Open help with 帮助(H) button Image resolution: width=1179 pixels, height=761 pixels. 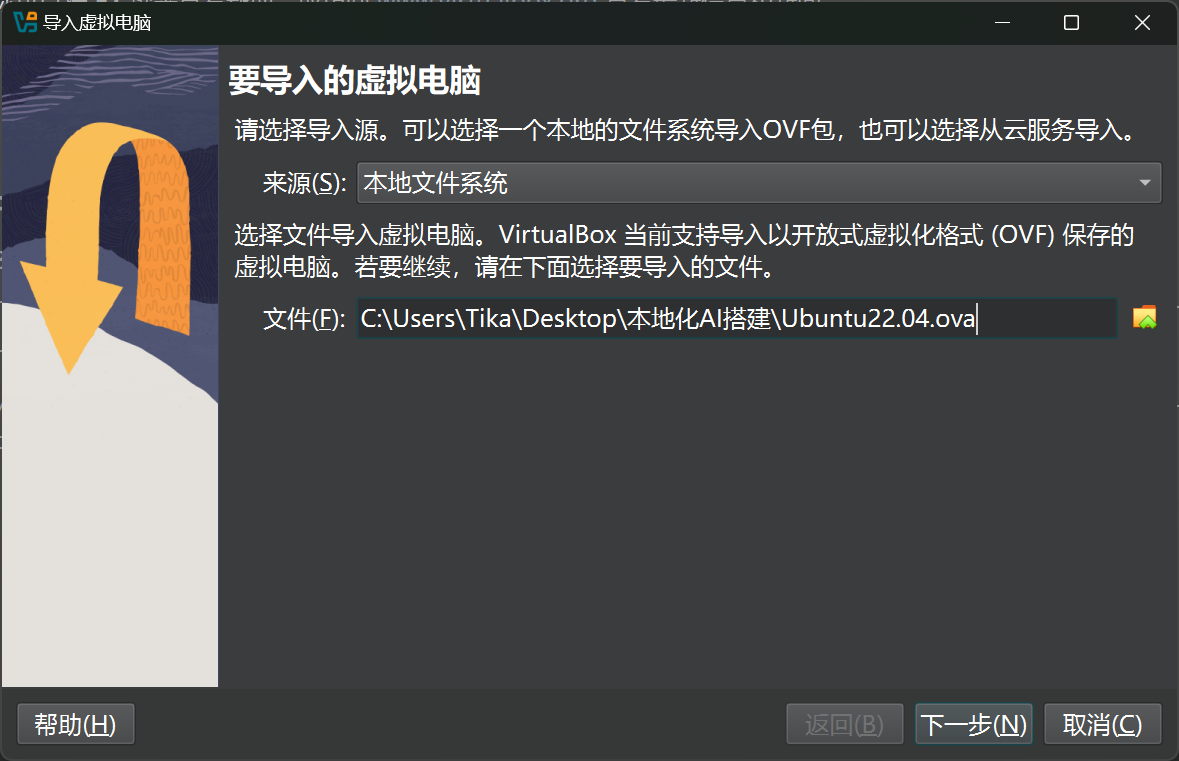75,724
